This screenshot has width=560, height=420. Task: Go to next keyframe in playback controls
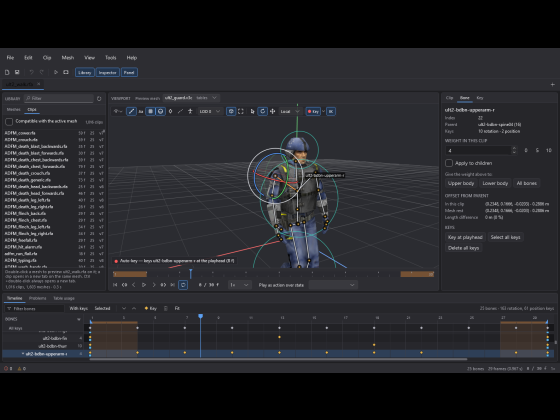click(163, 285)
